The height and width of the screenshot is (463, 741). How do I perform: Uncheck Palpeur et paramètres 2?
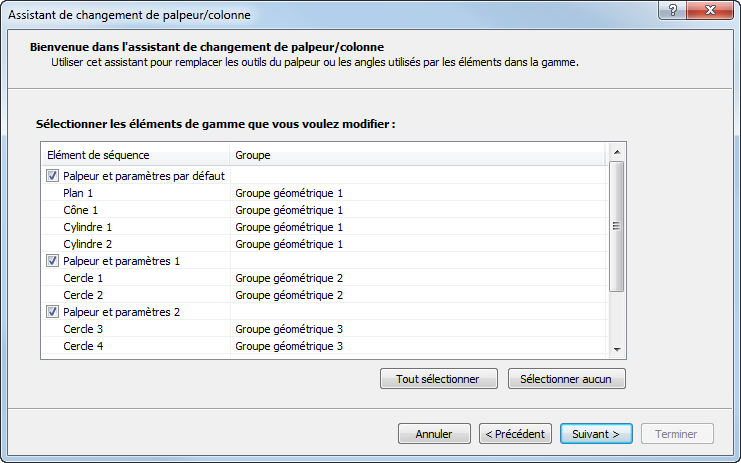click(52, 312)
